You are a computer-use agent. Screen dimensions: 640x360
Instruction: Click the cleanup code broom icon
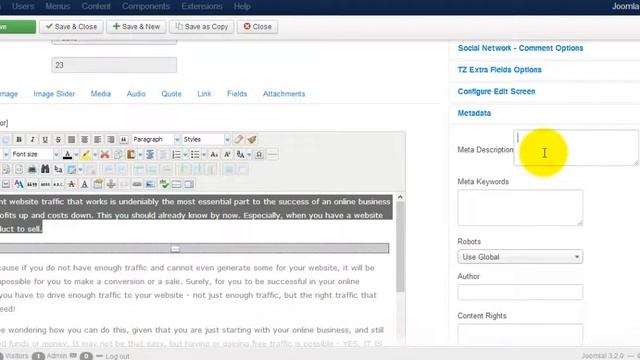click(x=252, y=140)
